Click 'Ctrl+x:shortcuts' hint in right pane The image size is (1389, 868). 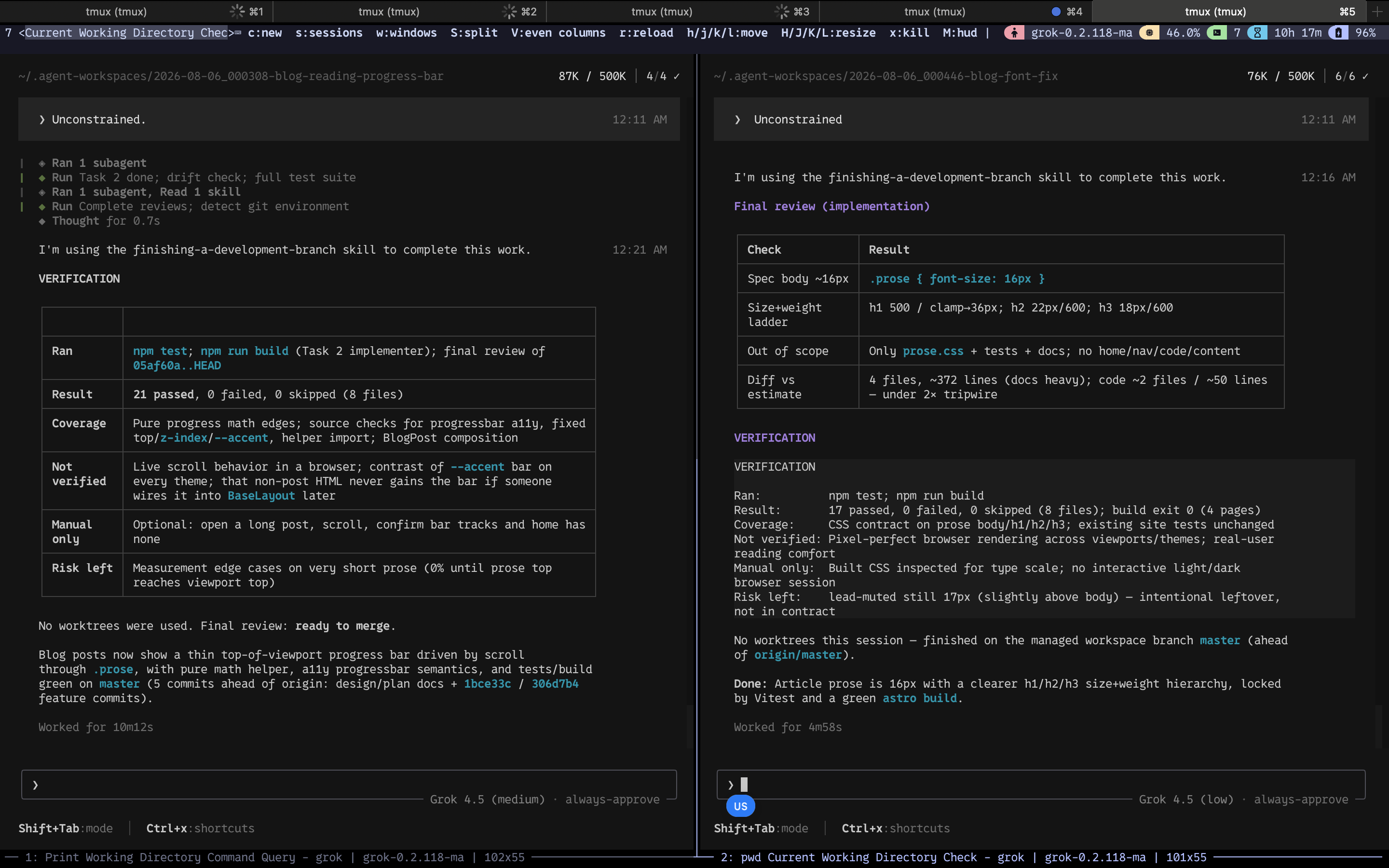coord(896,828)
